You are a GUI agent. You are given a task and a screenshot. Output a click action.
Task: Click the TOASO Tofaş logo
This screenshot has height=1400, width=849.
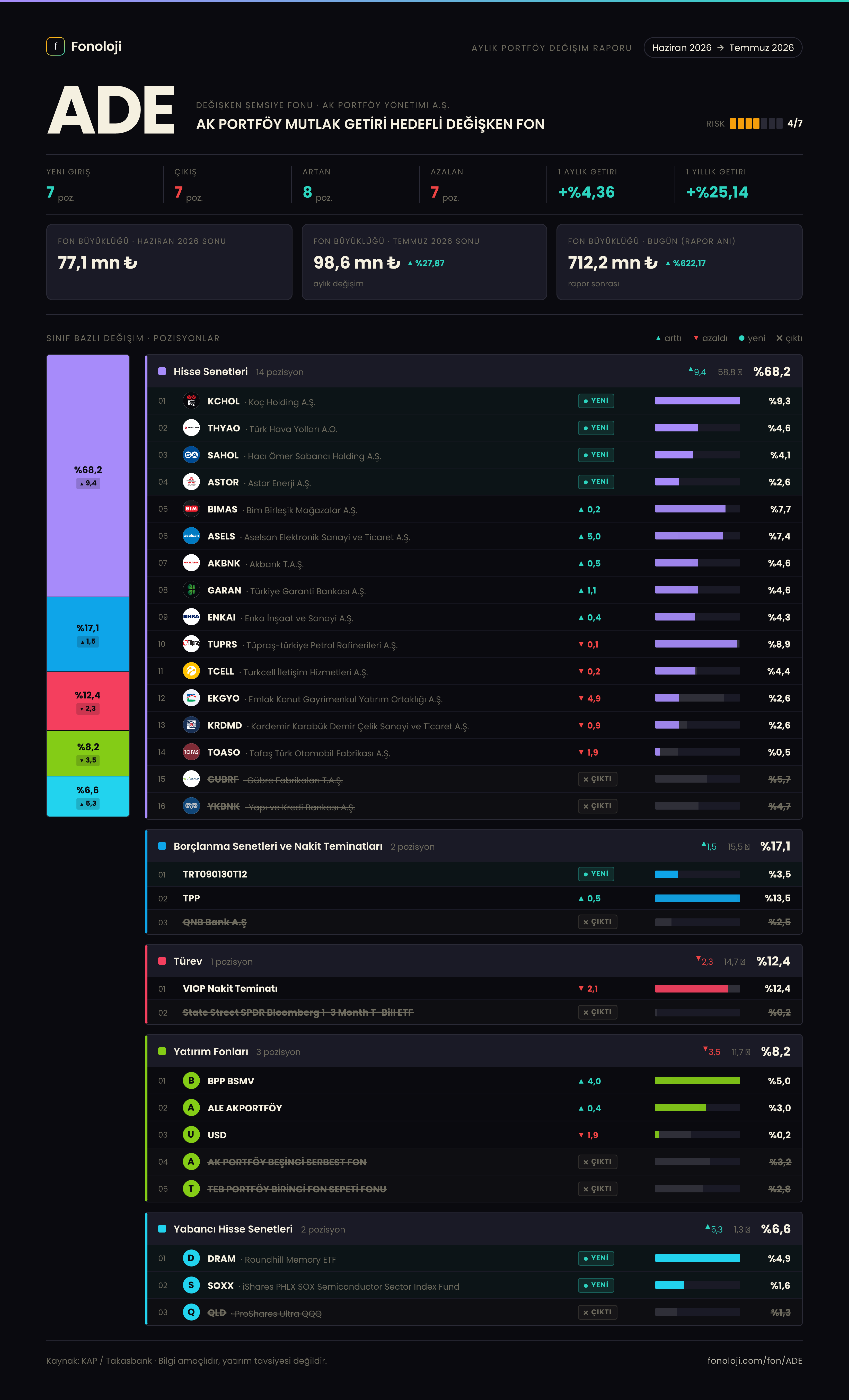click(191, 752)
